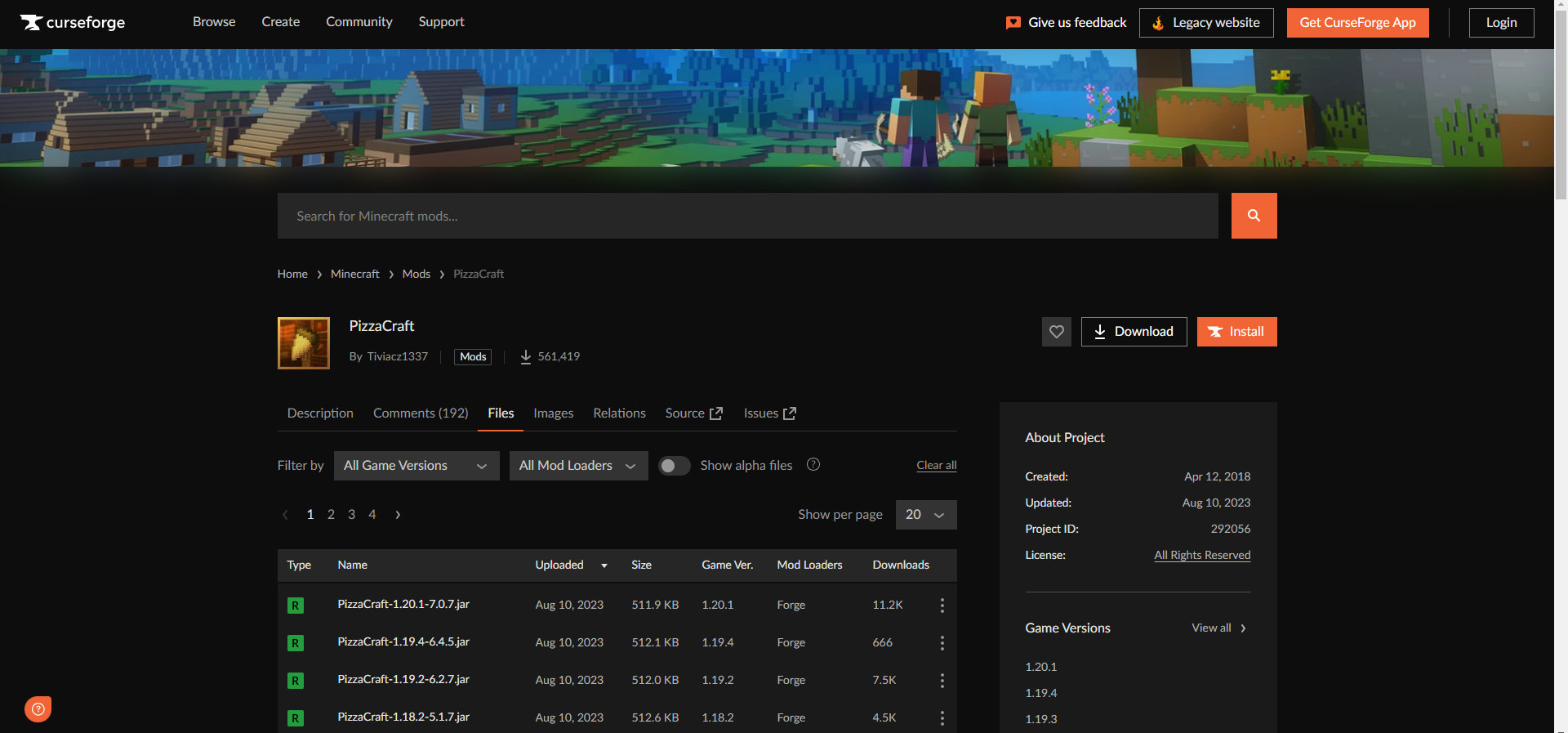Viewport: 1568px width, 733px height.
Task: Open options menu for PizzaCraft-1.20.1-7.0.7.jar
Action: 942,606
